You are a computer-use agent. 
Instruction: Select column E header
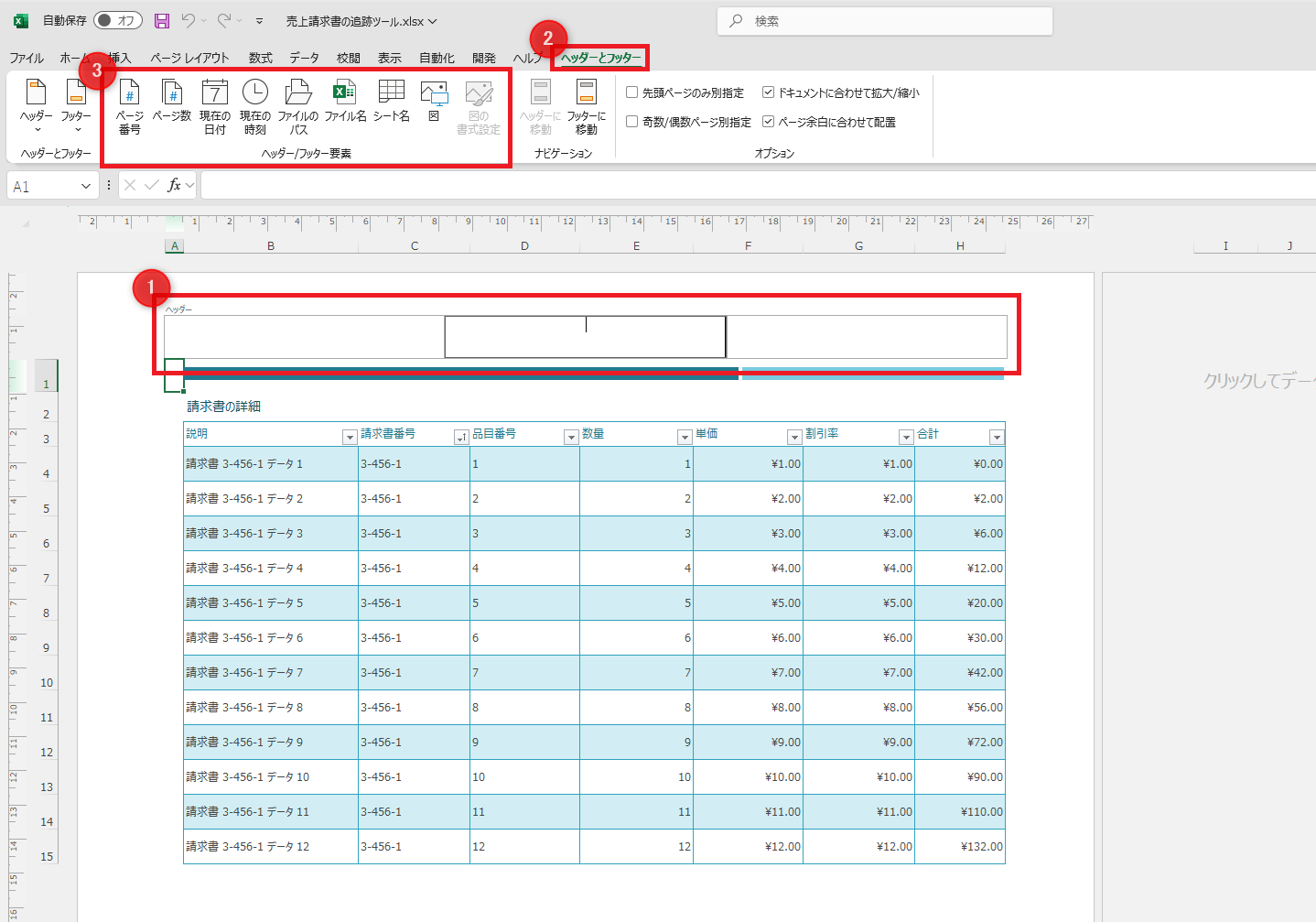[636, 245]
